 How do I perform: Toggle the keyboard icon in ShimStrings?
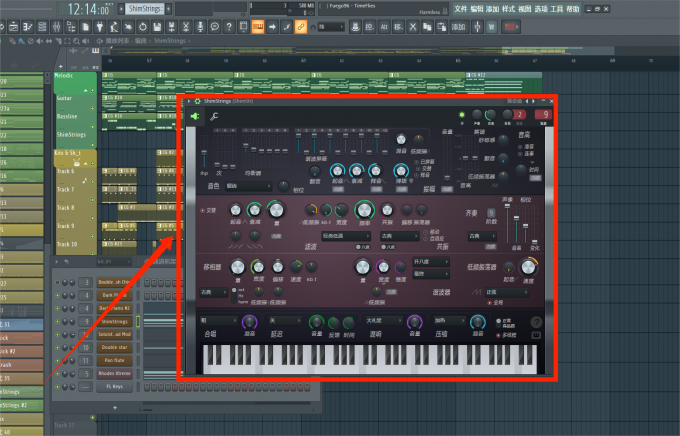(x=536, y=335)
